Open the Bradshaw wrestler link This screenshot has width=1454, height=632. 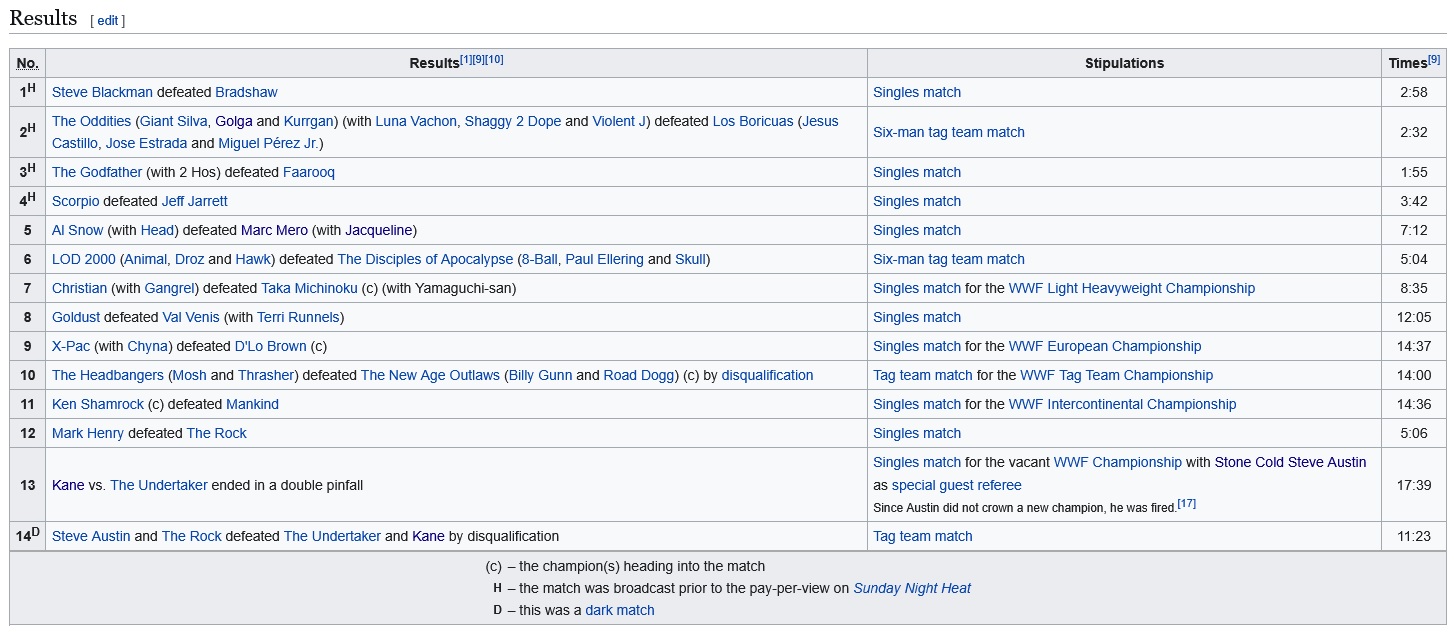(246, 92)
